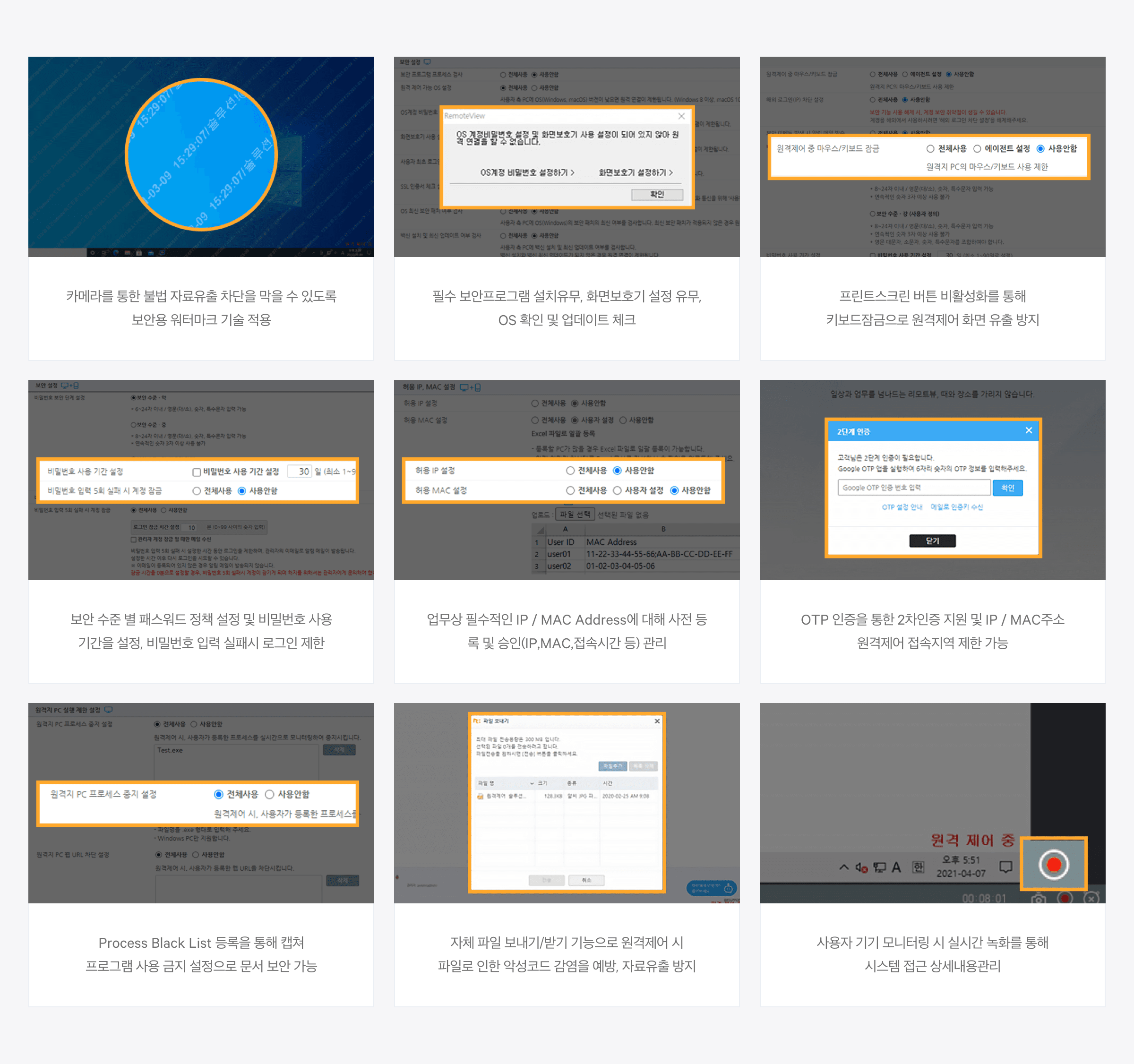Check the 비밀번호 사용 기간 설정 checkbox
The height and width of the screenshot is (1064, 1134).
196,472
